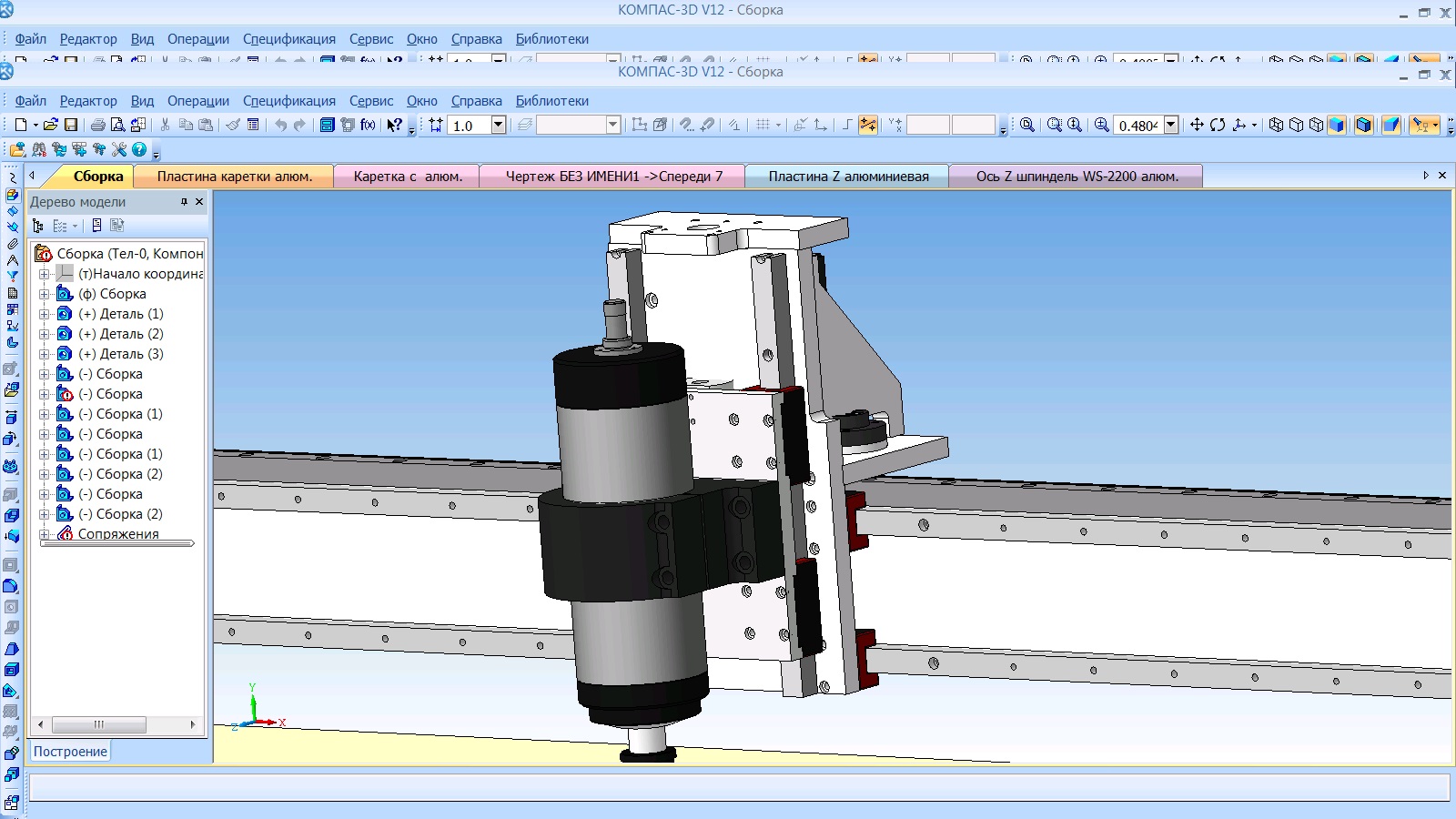The image size is (1456, 819).
Task: Select the Rotate view tool
Action: pos(1218,125)
